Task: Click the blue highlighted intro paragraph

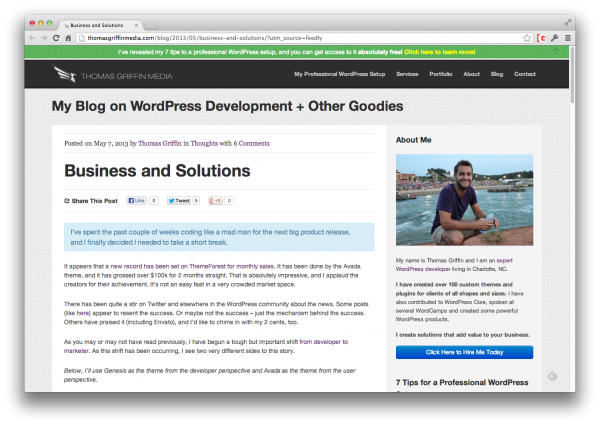Action: coord(219,237)
